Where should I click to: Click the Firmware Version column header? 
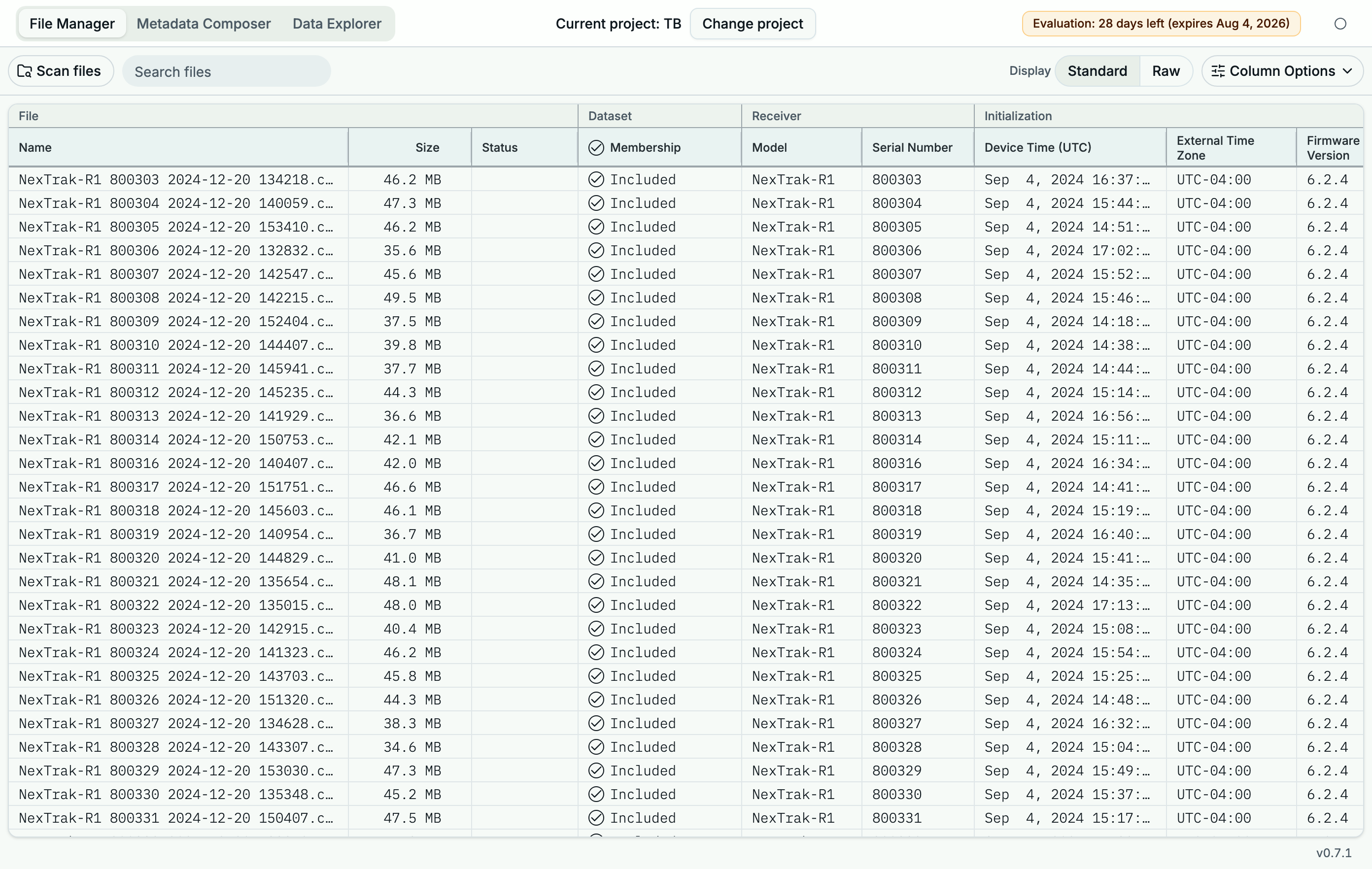pos(1330,147)
